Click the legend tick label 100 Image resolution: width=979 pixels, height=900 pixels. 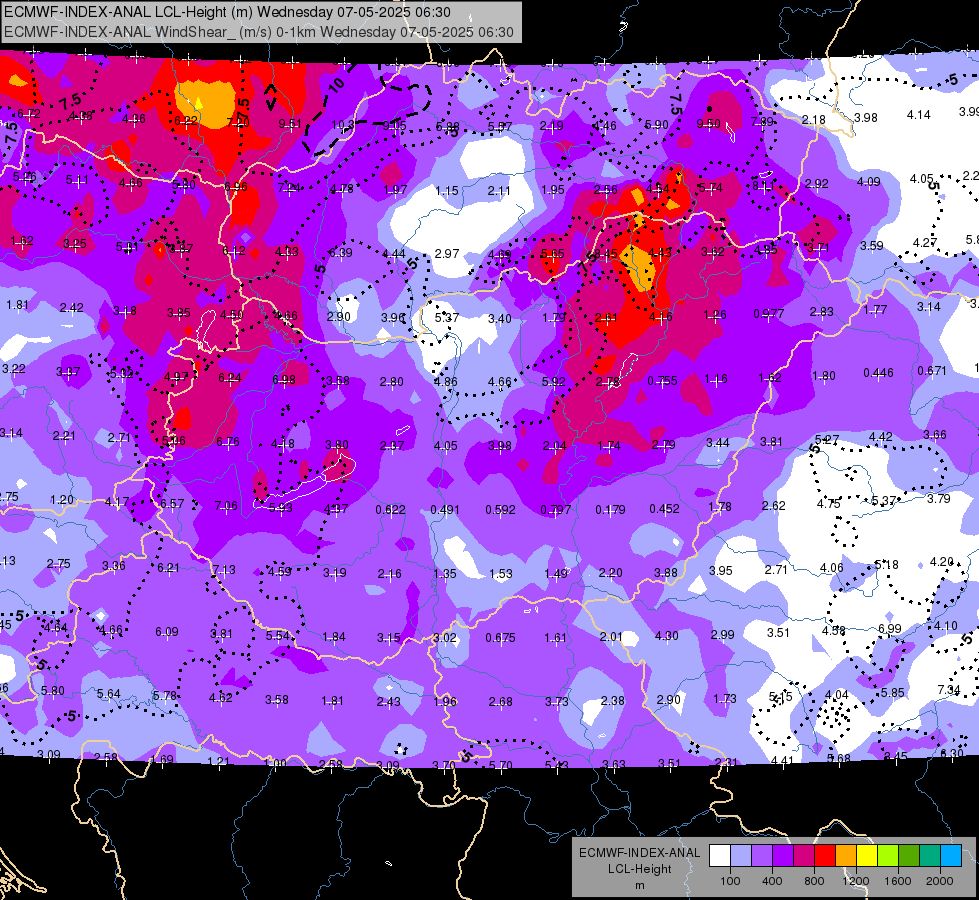[730, 881]
